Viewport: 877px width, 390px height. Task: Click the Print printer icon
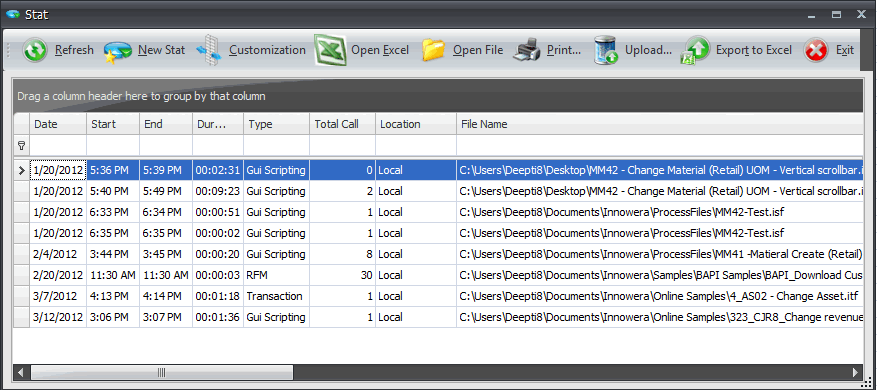click(527, 50)
